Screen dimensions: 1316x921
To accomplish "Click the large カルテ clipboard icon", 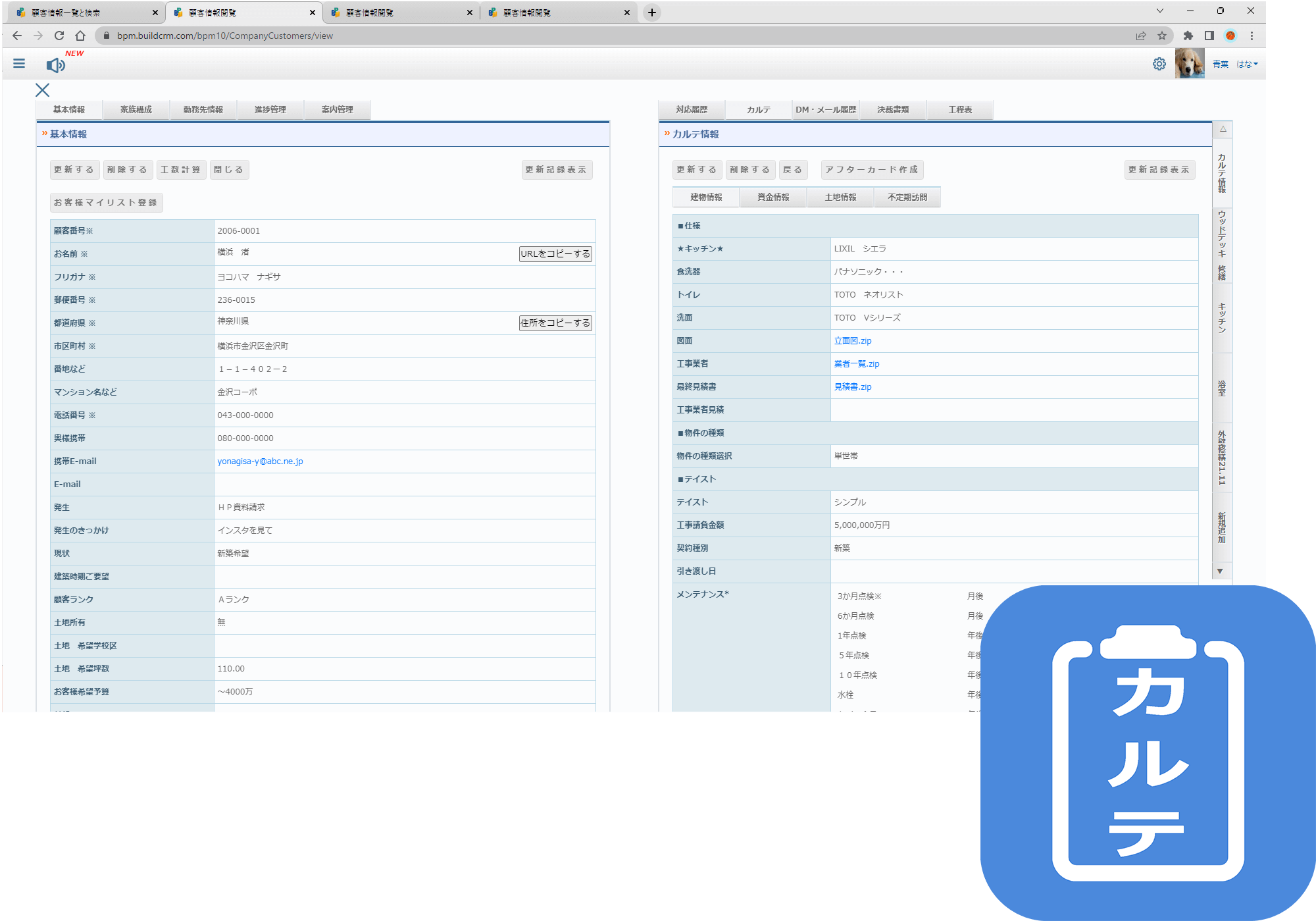I will click(x=1148, y=752).
